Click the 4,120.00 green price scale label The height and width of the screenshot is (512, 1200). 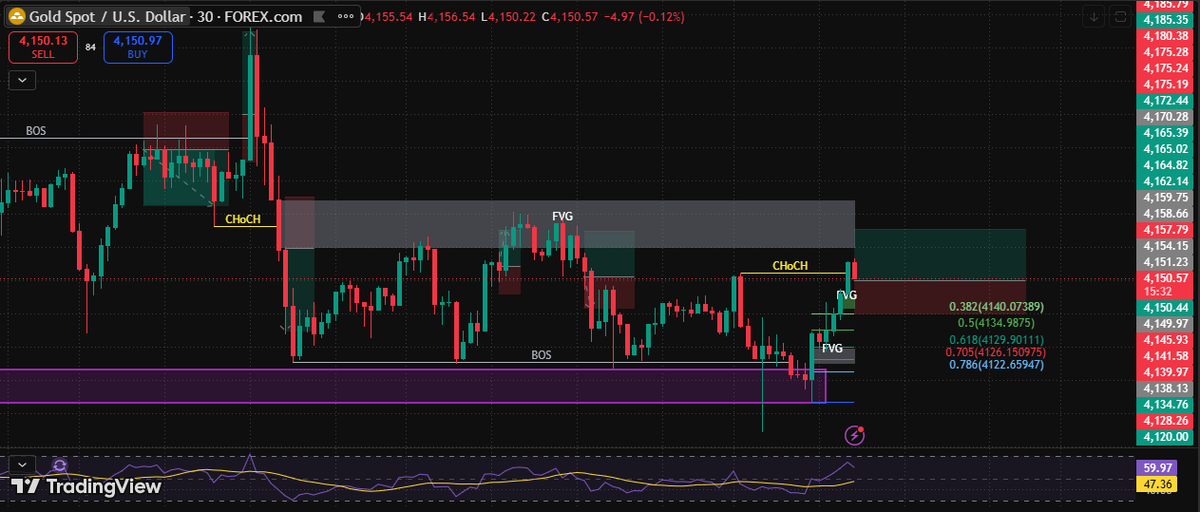(x=1168, y=436)
